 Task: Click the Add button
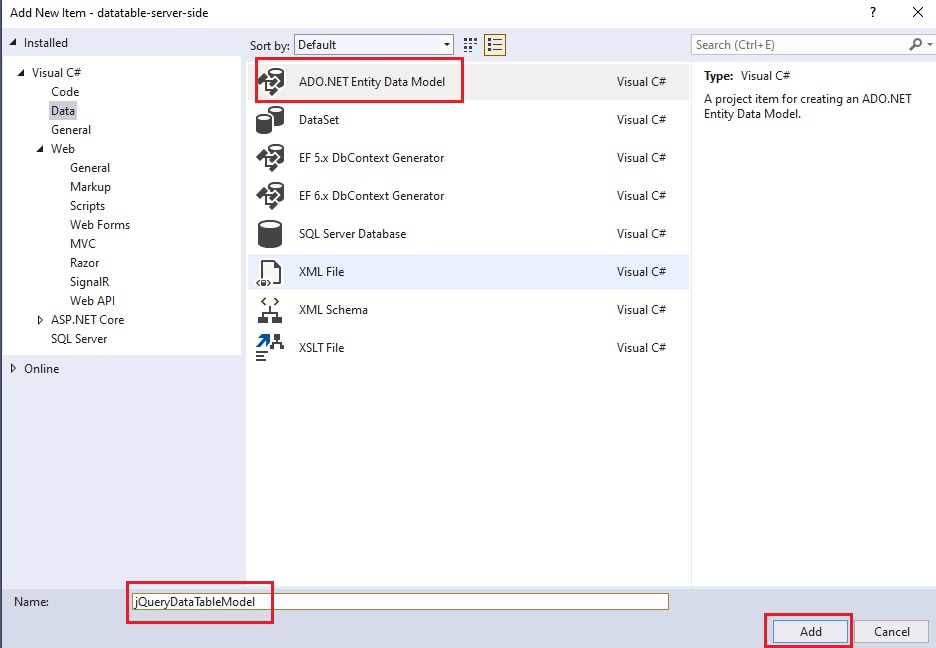(811, 631)
